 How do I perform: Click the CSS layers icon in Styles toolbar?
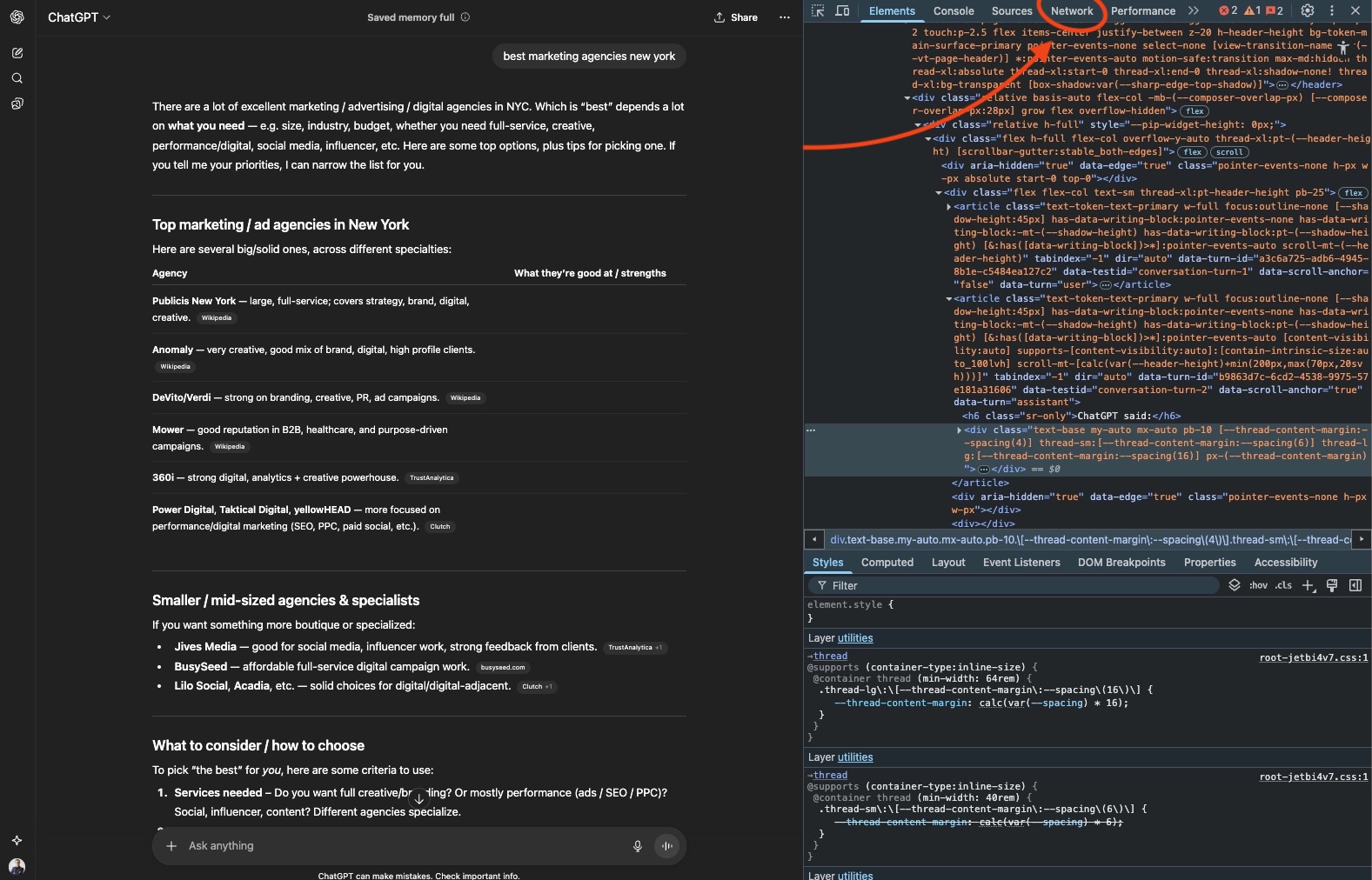pos(1234,585)
